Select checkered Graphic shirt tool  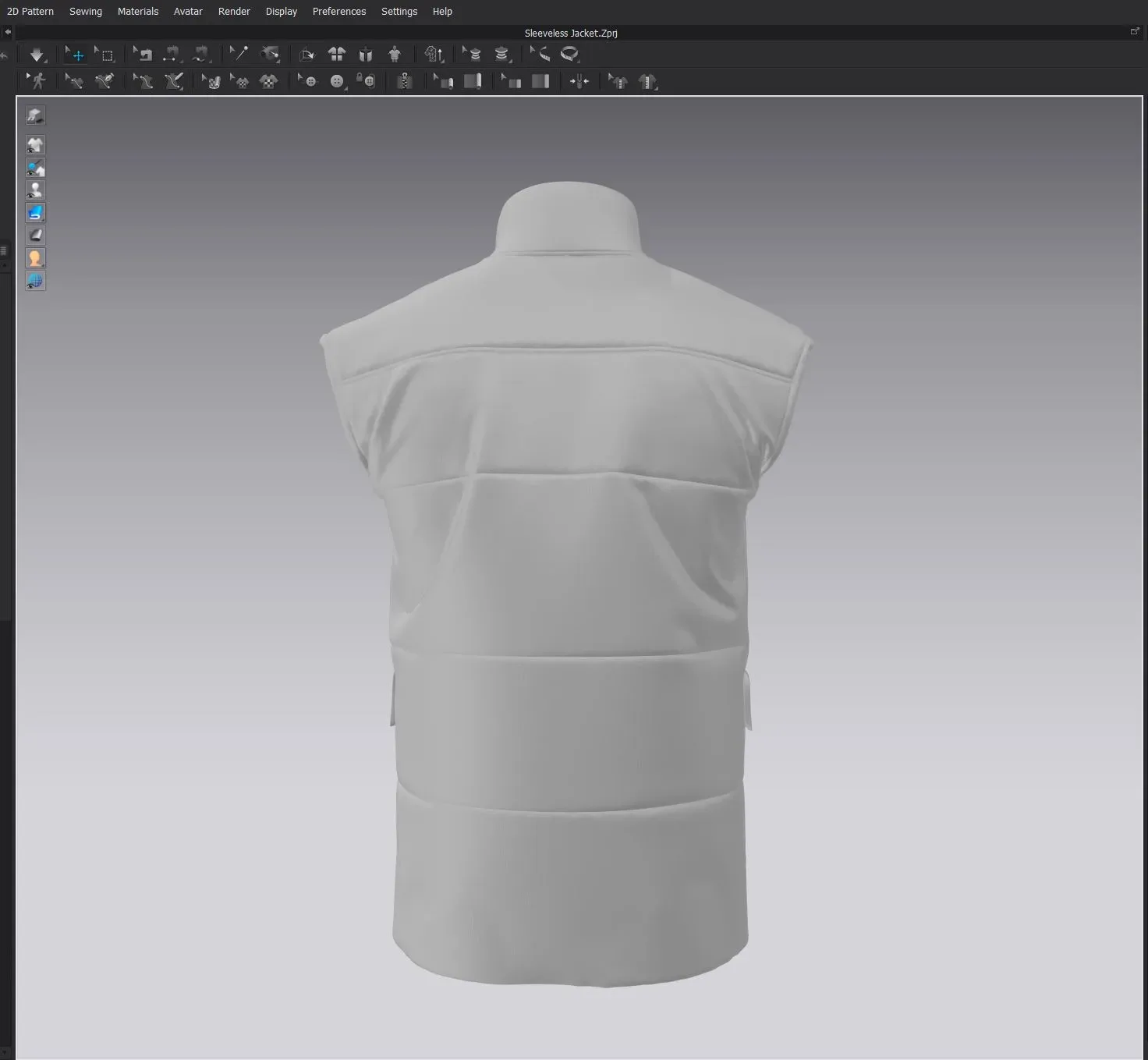[x=269, y=81]
